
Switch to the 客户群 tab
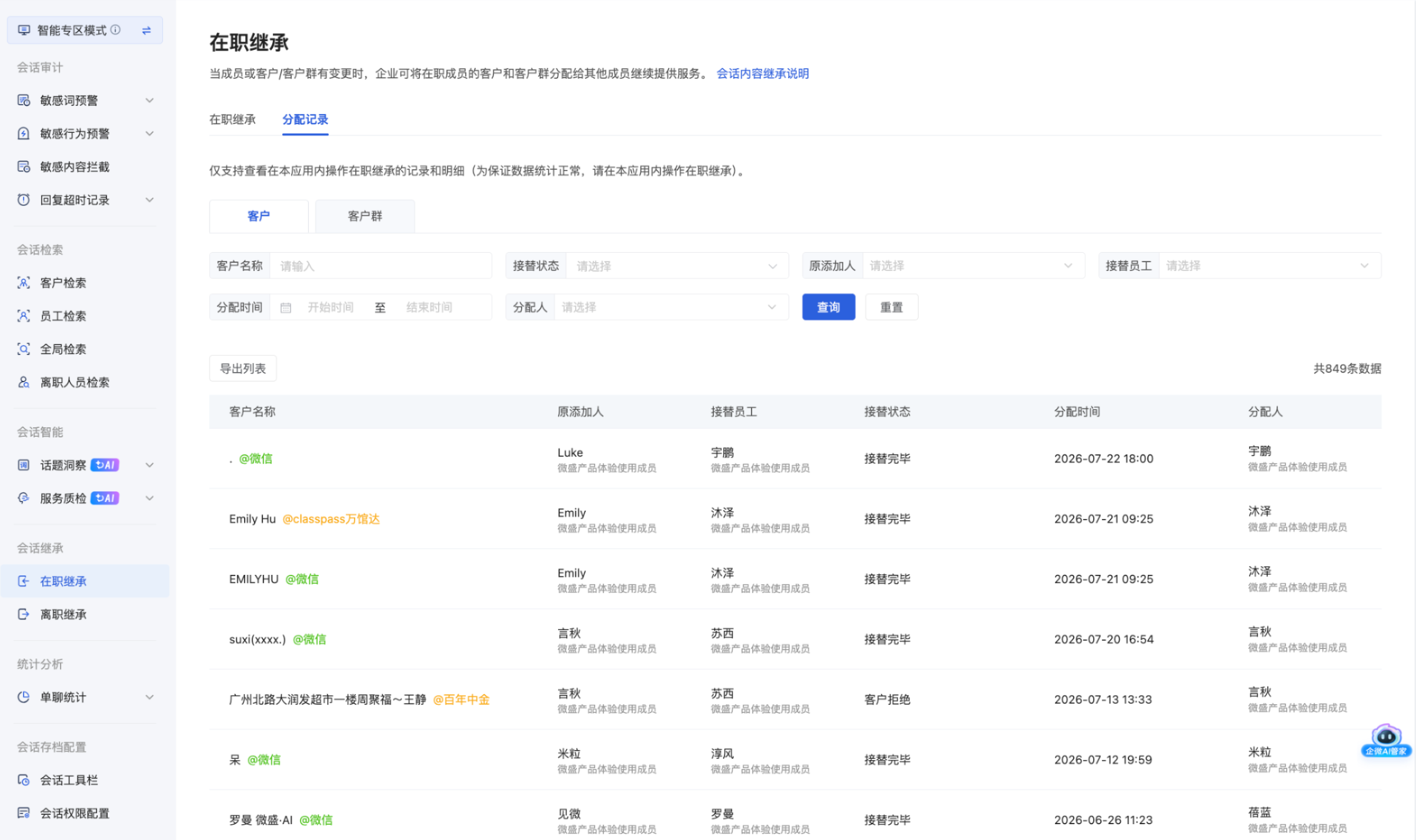(365, 216)
